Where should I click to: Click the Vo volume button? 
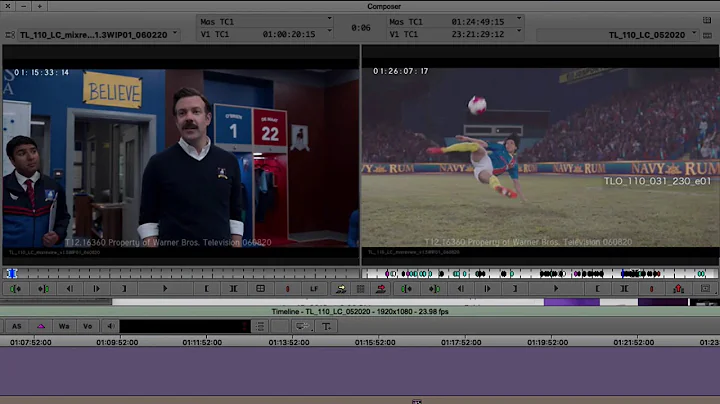(x=87, y=326)
